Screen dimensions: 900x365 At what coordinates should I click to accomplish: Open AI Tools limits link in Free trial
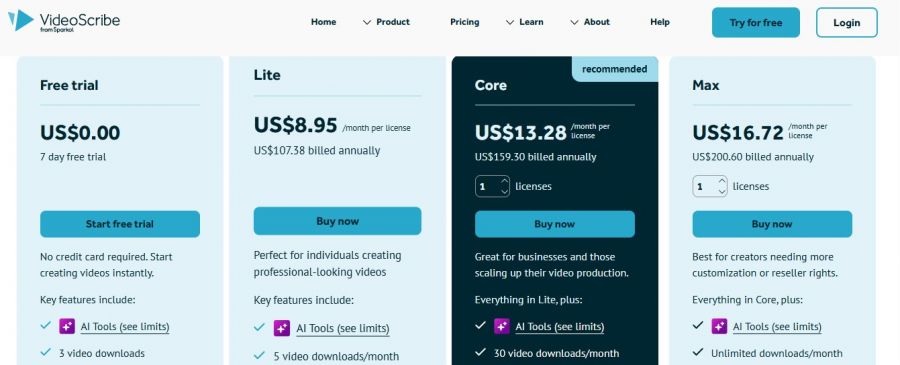point(125,327)
